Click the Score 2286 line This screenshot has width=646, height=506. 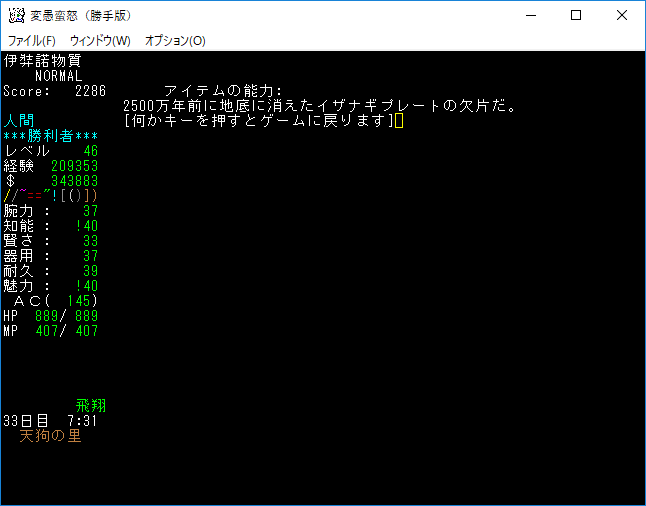(54, 91)
